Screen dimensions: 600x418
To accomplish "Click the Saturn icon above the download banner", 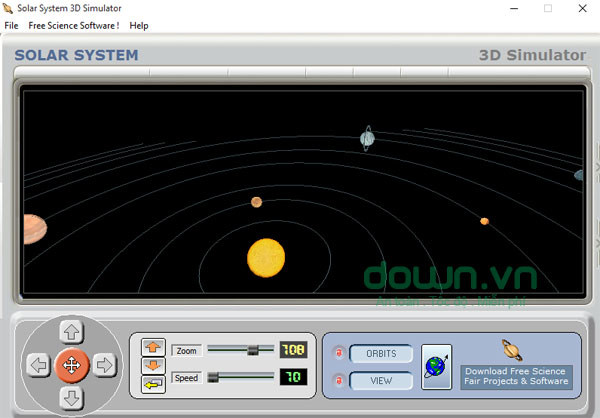I will pyautogui.click(x=512, y=350).
